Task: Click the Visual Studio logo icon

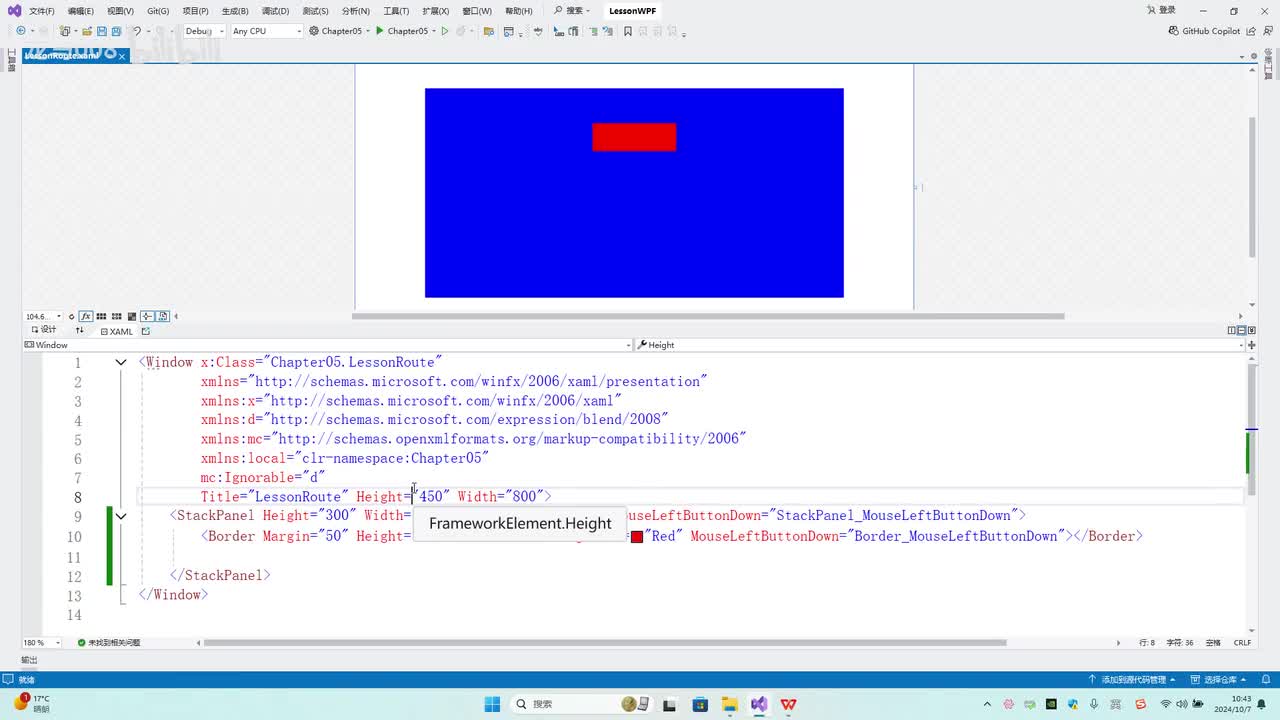Action: pos(14,11)
